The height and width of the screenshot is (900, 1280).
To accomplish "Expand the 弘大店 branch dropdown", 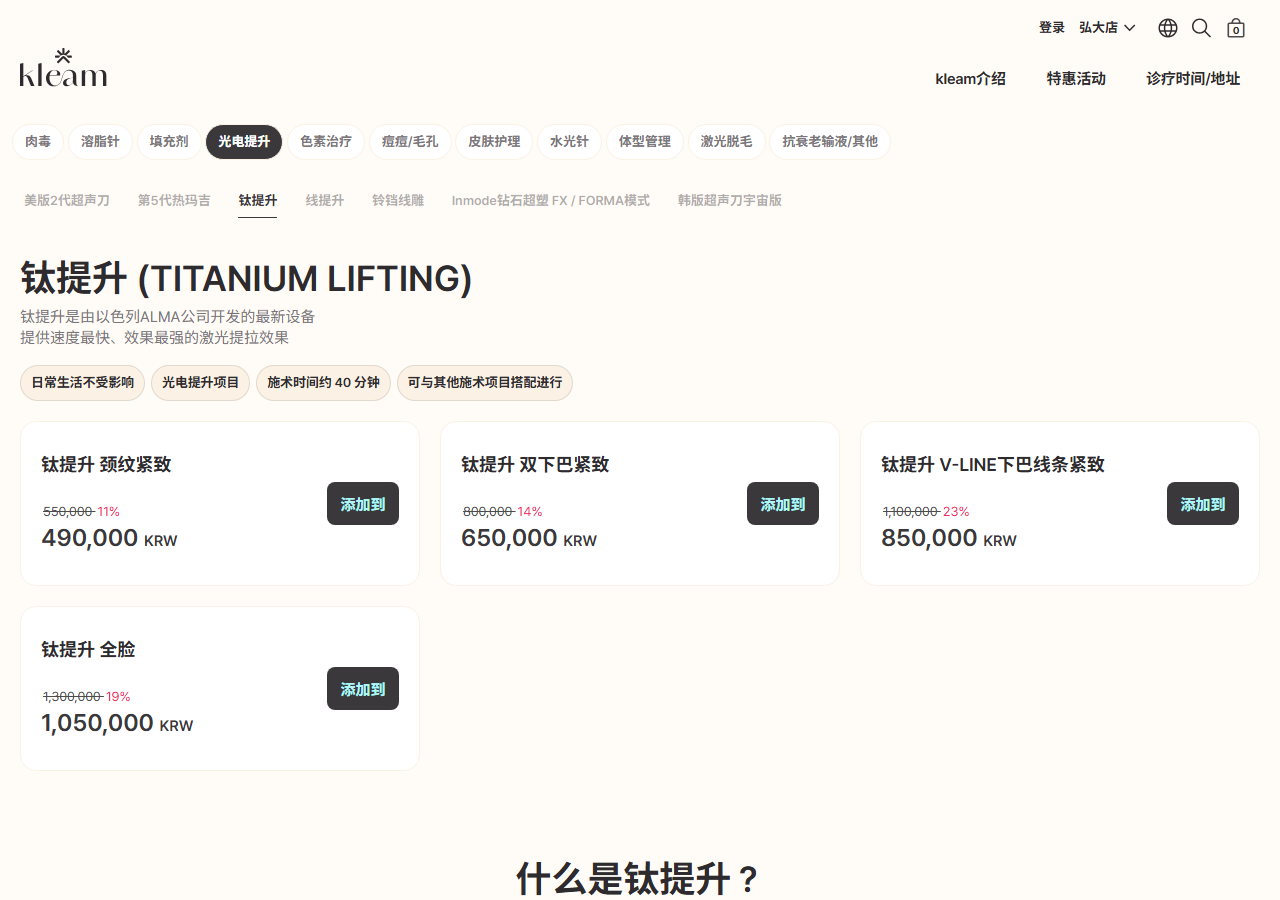I will tap(1107, 28).
